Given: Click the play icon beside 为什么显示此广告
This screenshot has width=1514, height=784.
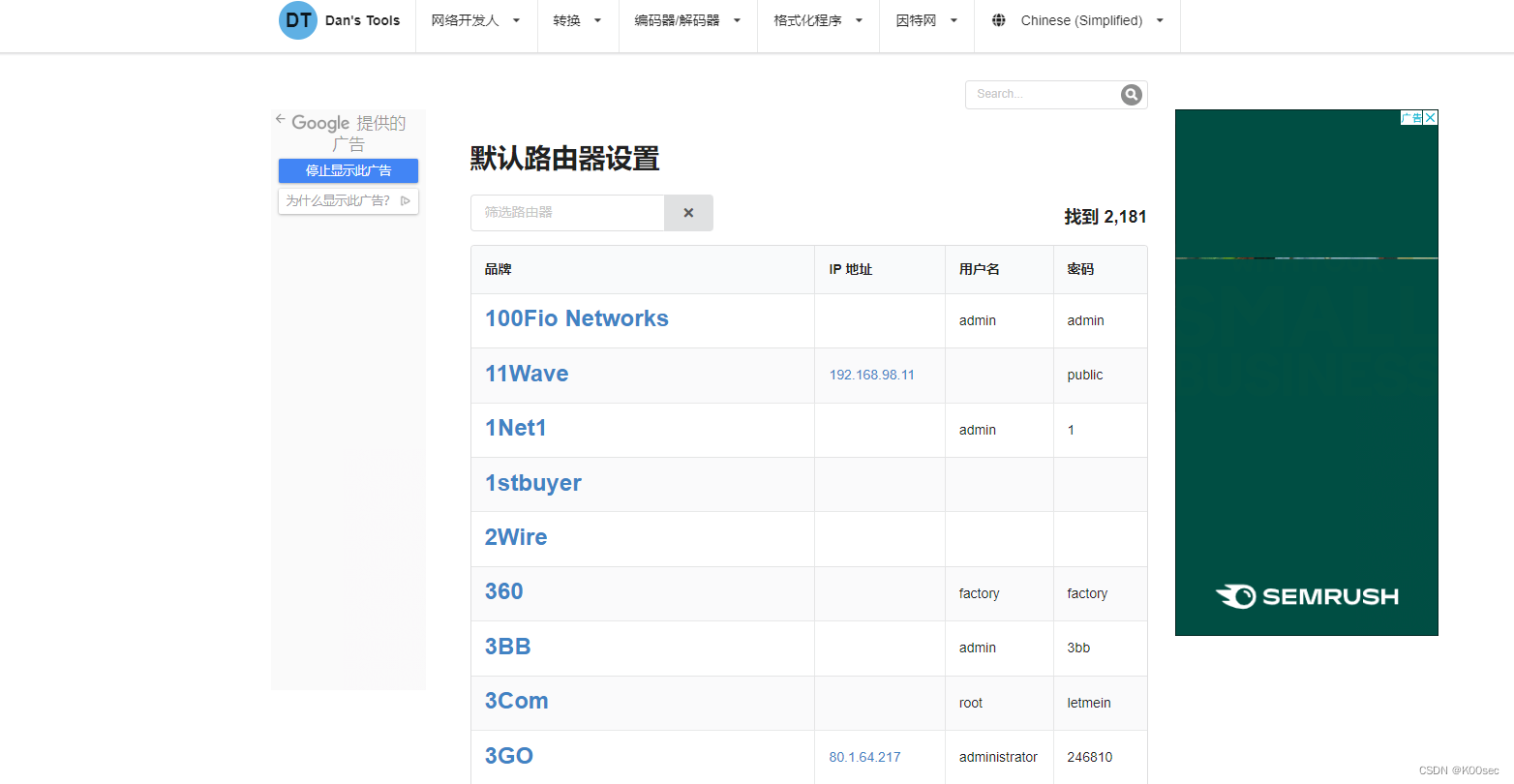Looking at the screenshot, I should [x=406, y=201].
